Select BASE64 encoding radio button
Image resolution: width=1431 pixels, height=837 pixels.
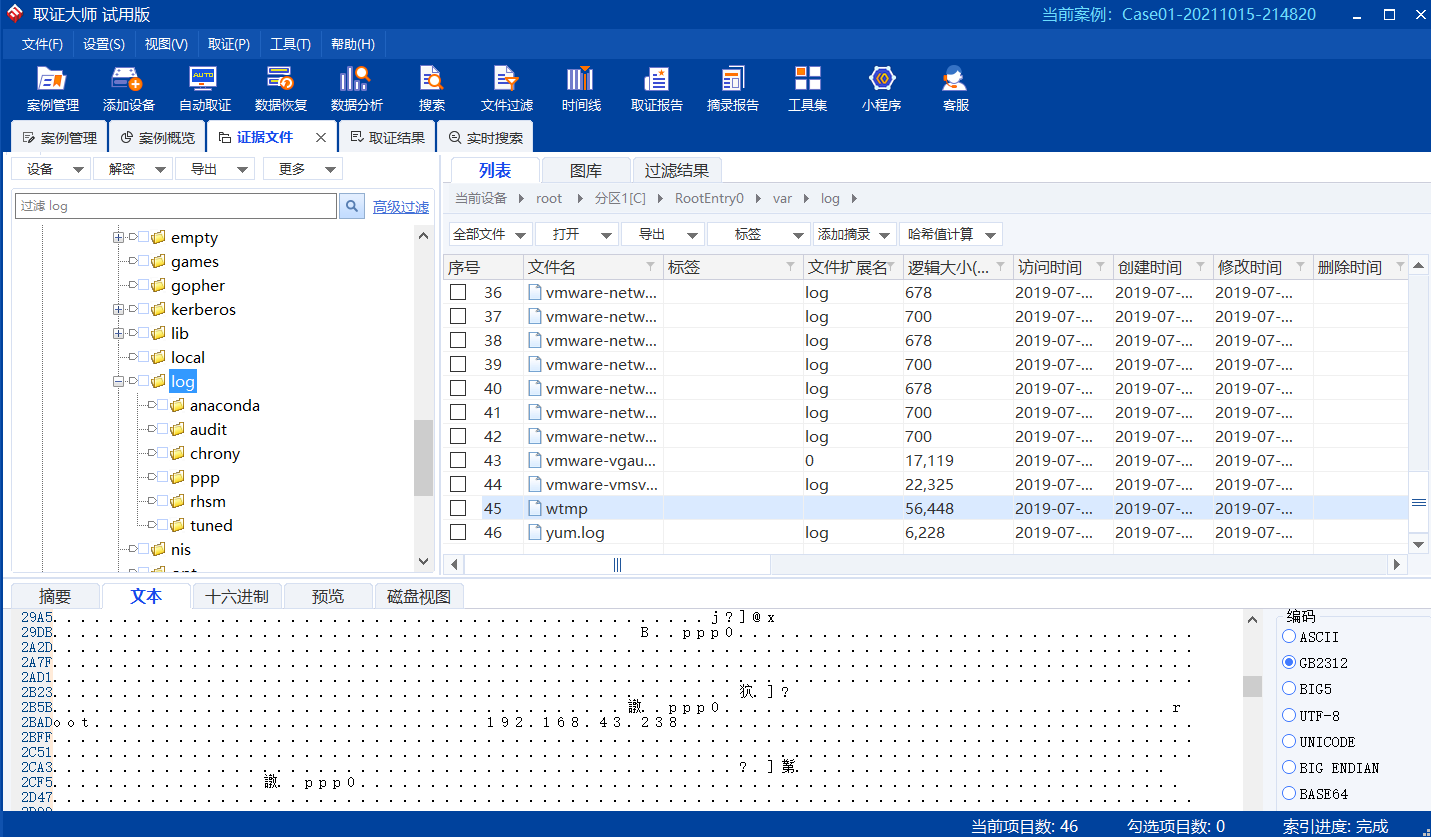click(x=1289, y=794)
